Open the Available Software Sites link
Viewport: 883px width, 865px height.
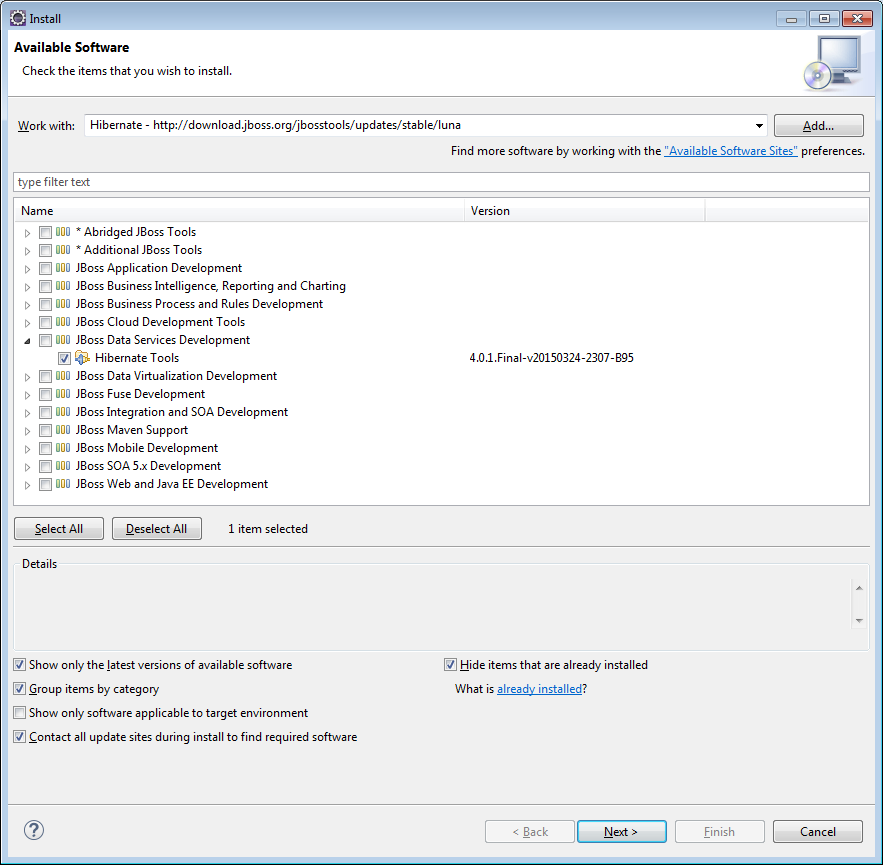click(x=730, y=151)
